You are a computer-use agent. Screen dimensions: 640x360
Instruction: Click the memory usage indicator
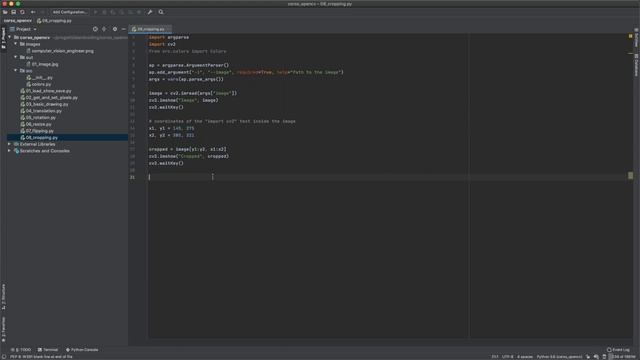(623, 357)
